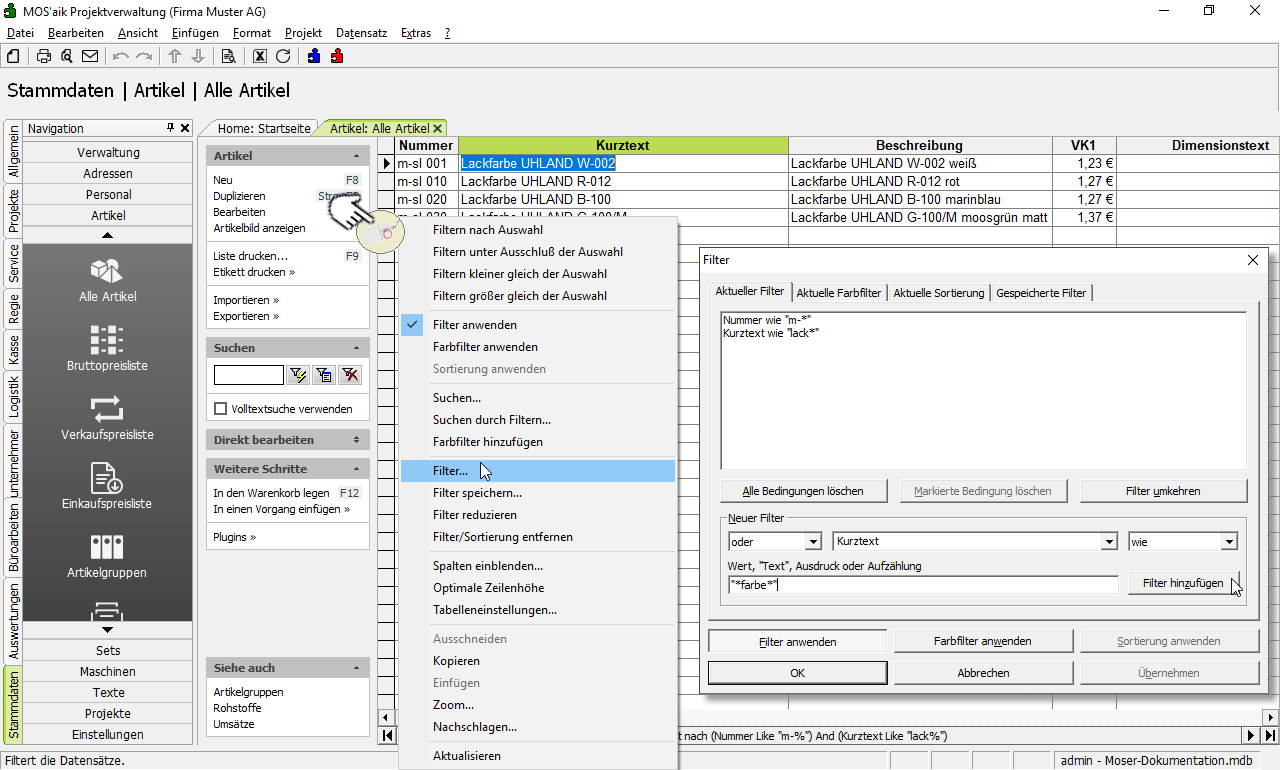The width and height of the screenshot is (1280, 770).
Task: Open the 'wie' comparison dropdown
Action: click(x=1228, y=542)
